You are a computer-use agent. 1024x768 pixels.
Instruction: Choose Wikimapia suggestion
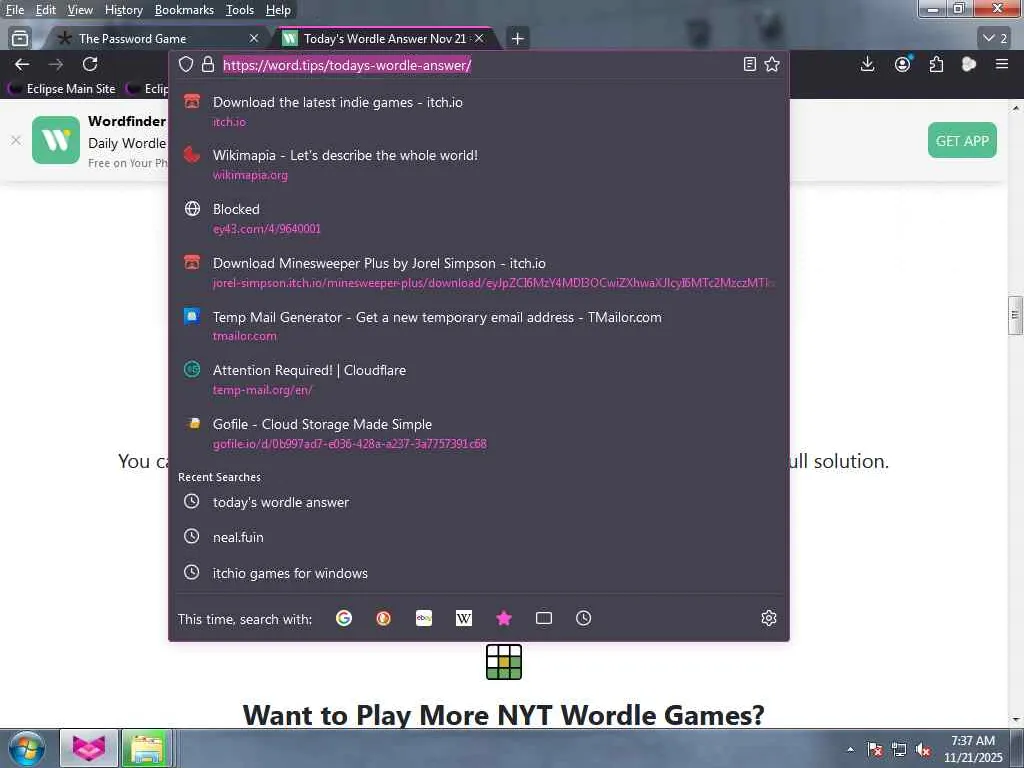point(479,165)
